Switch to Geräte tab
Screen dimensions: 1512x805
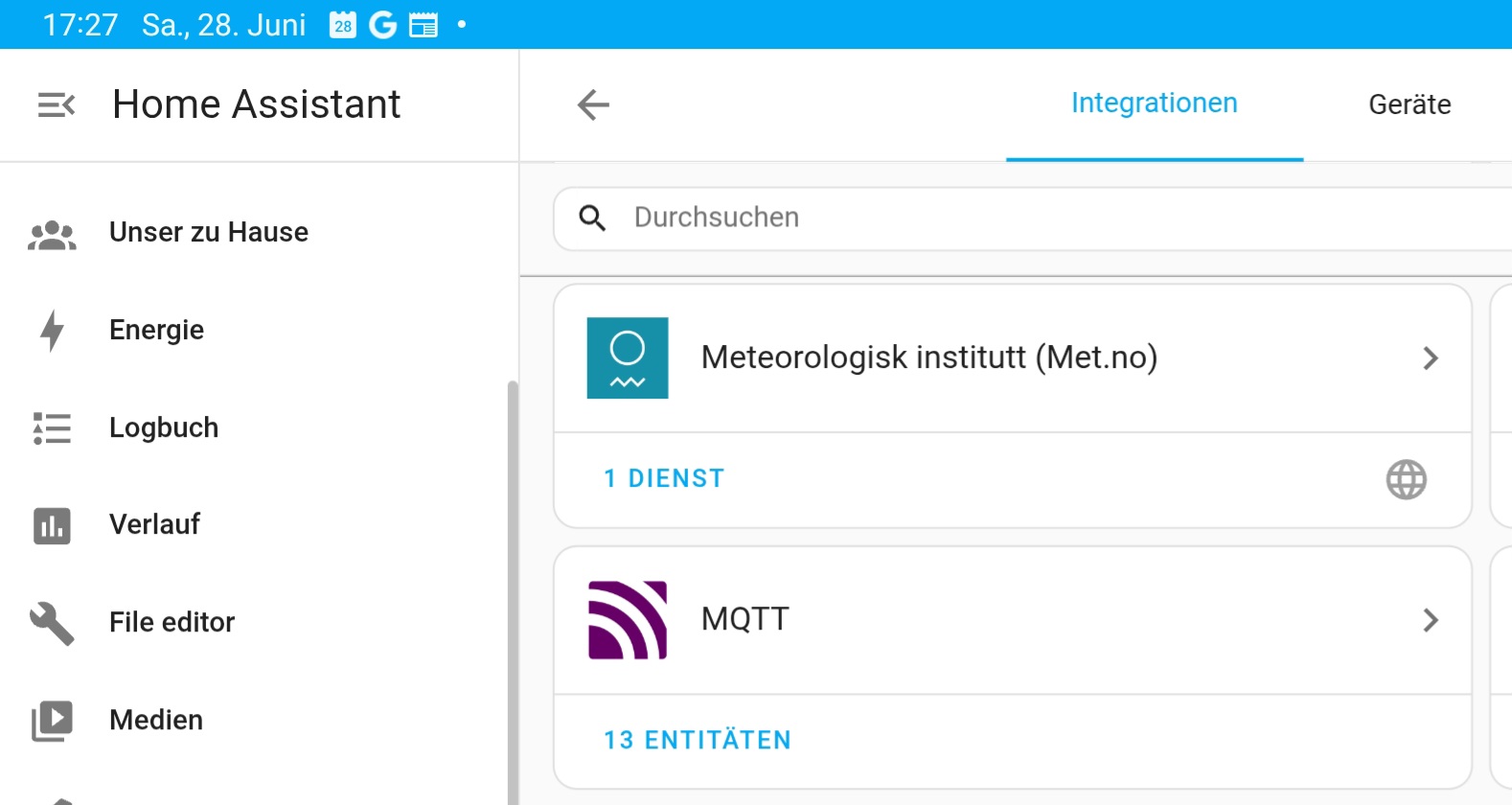pos(1409,103)
